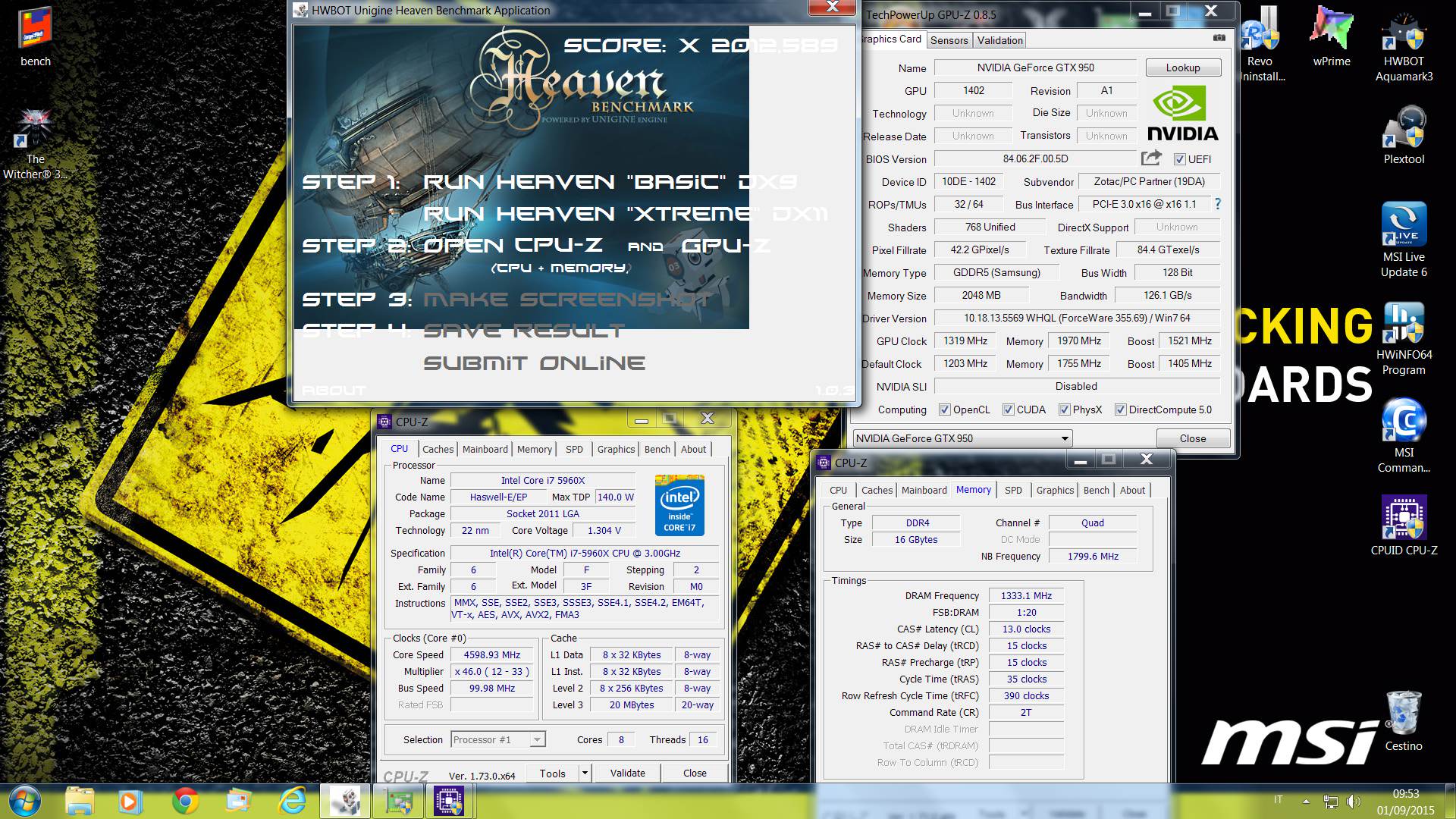The width and height of the screenshot is (1456, 819).
Task: Expand the Processor #1 selection dropdown
Action: point(537,739)
